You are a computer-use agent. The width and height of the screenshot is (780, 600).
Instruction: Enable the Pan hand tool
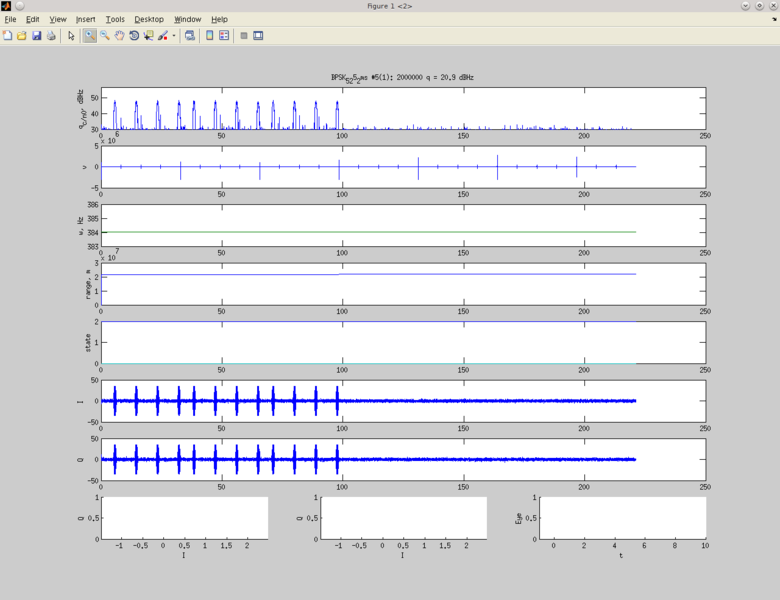pos(119,36)
